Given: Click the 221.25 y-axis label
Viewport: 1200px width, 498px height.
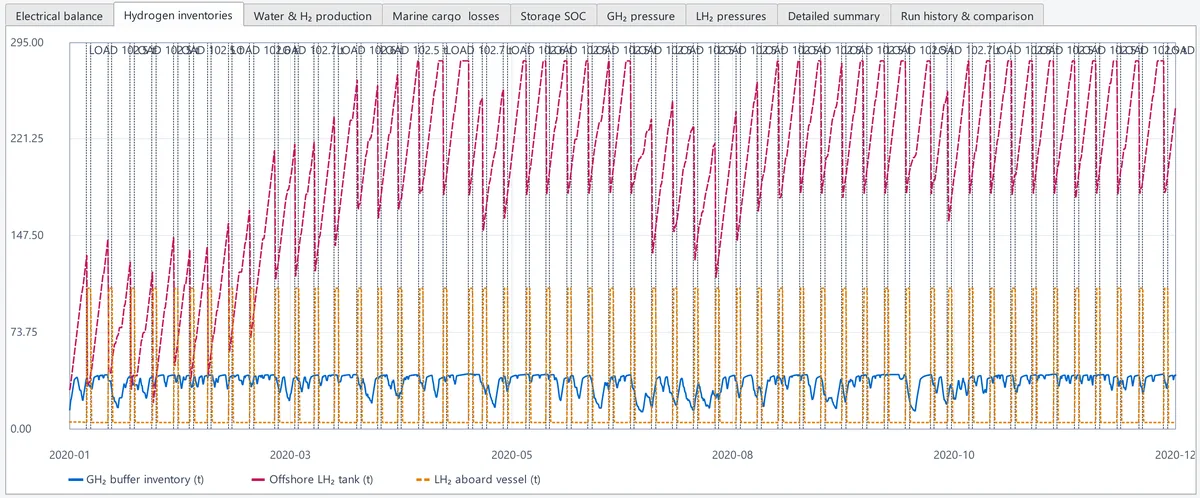Looking at the screenshot, I should (28, 138).
